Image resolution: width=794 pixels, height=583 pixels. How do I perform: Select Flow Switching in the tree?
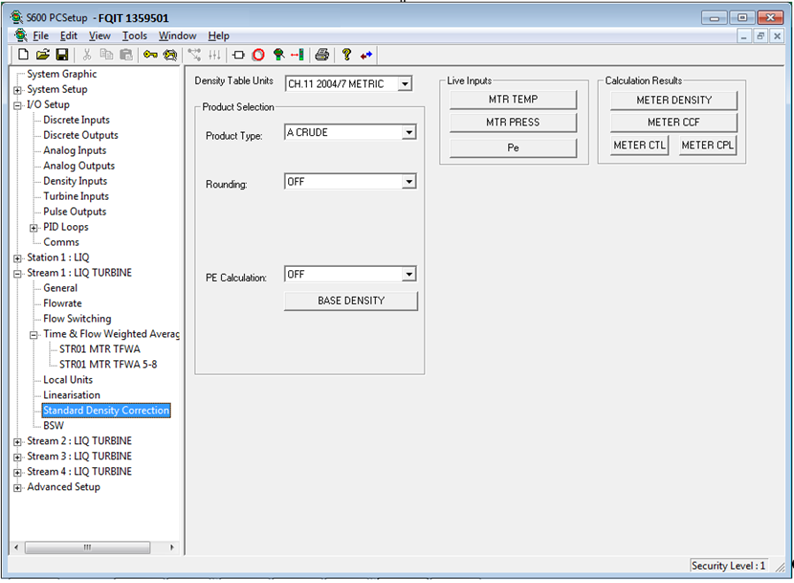click(x=77, y=319)
